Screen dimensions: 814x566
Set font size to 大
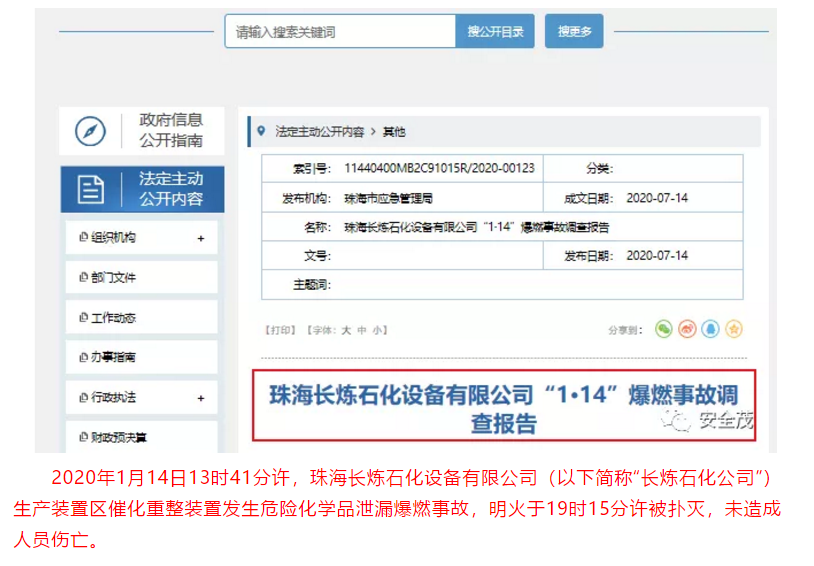[x=346, y=330]
